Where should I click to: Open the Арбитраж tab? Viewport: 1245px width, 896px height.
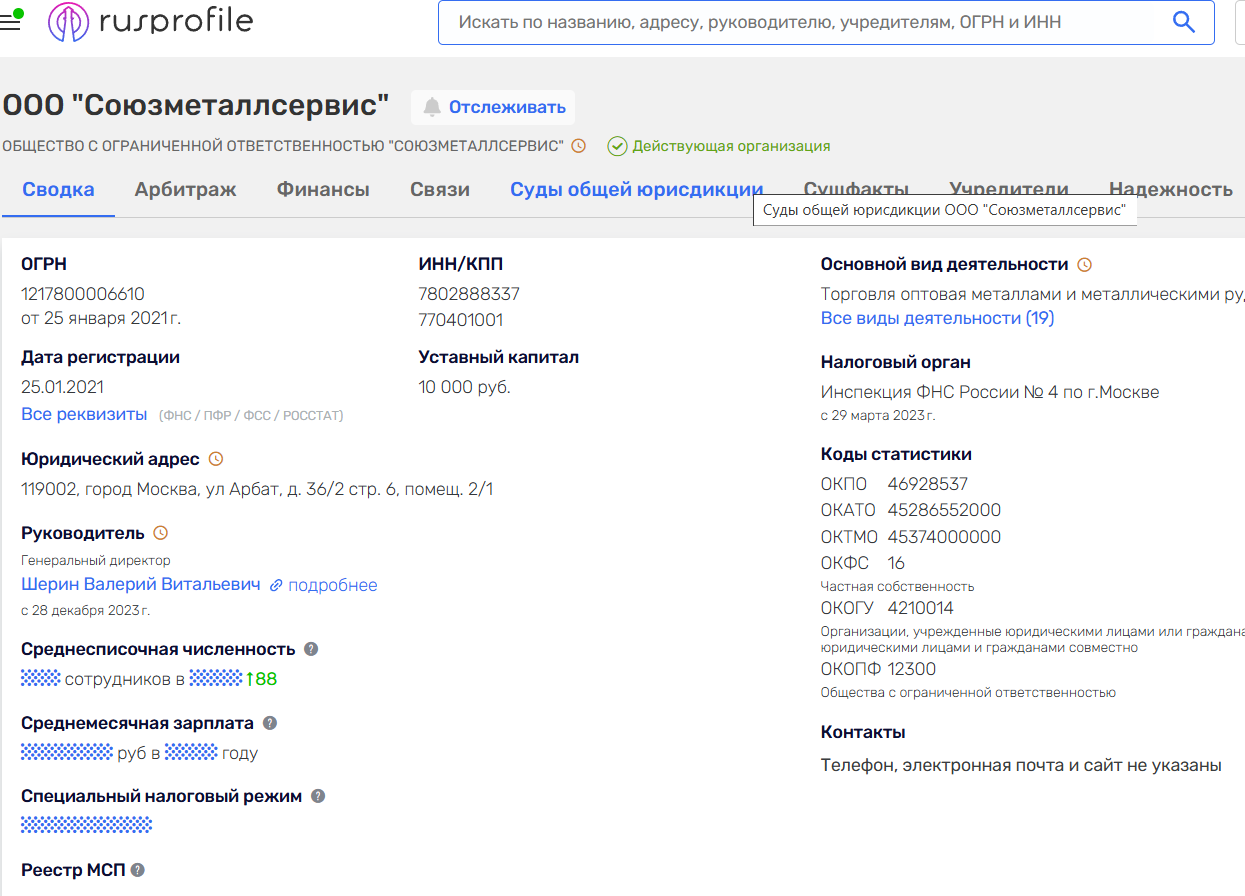click(x=186, y=189)
